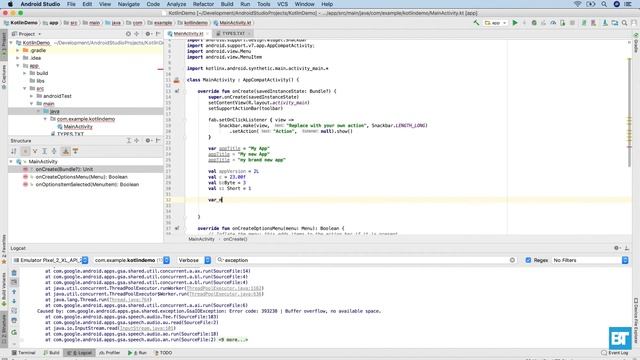Click the restart icon in Logcat sidebar

(x=14, y=332)
